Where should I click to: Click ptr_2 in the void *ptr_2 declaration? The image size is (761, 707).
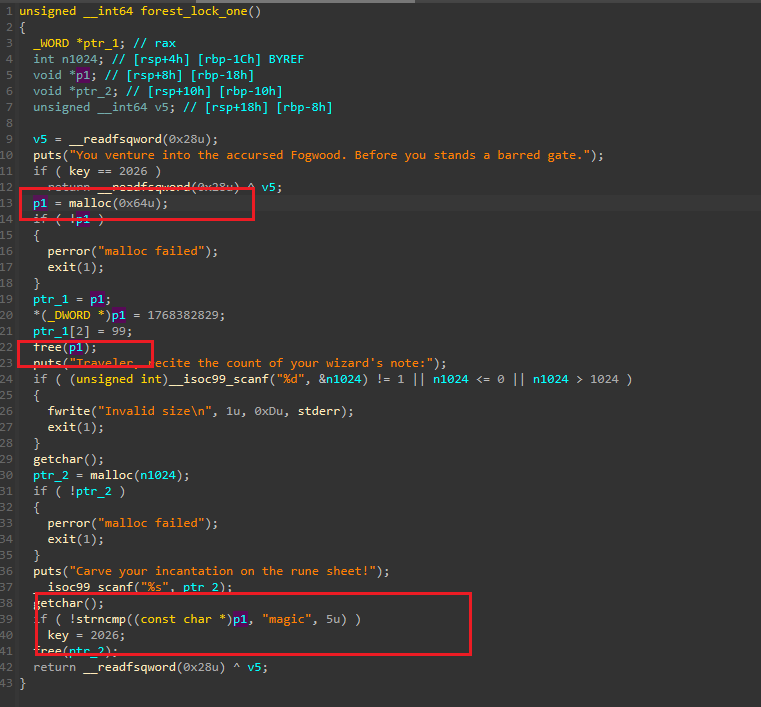coord(94,91)
